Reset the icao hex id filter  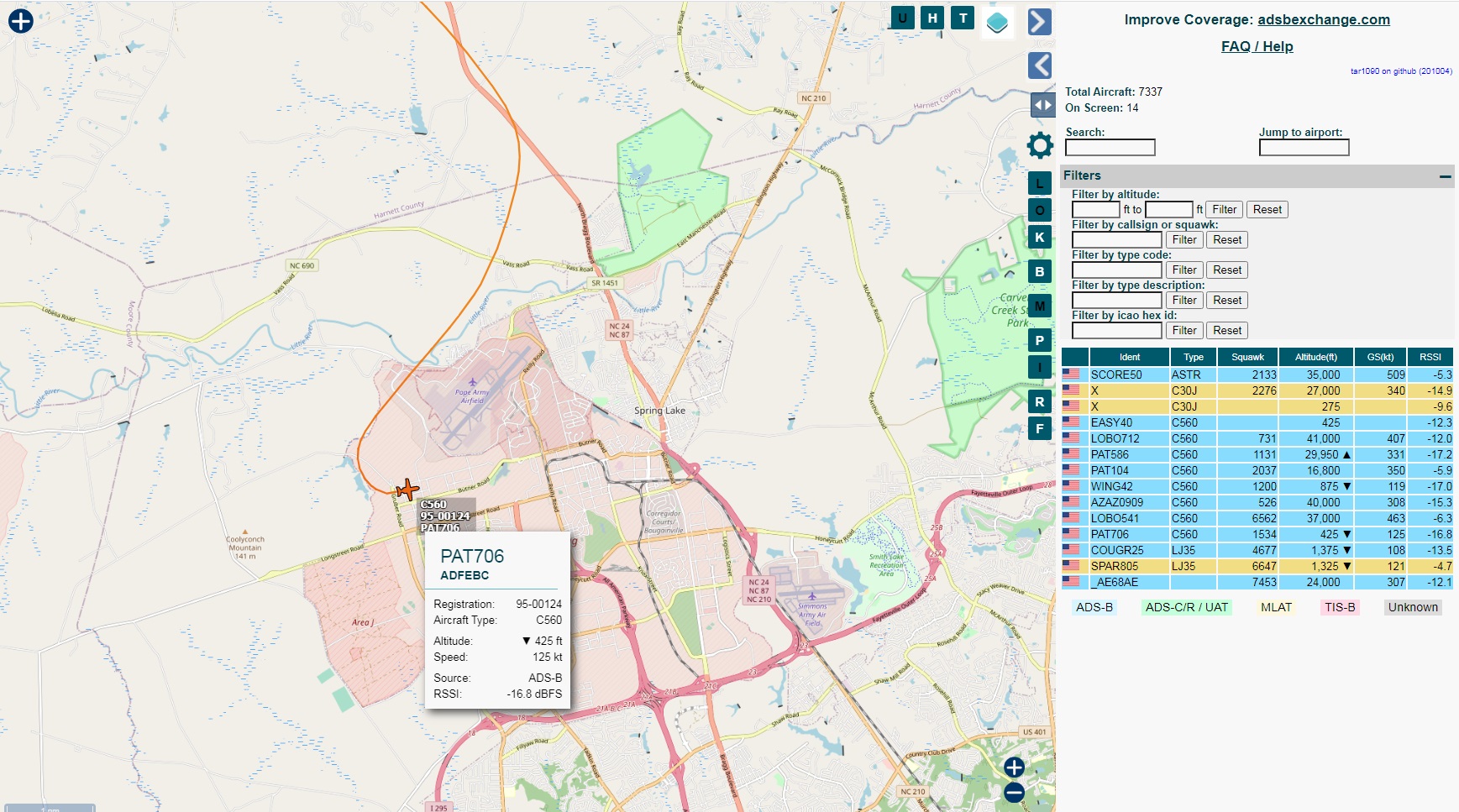point(1227,331)
